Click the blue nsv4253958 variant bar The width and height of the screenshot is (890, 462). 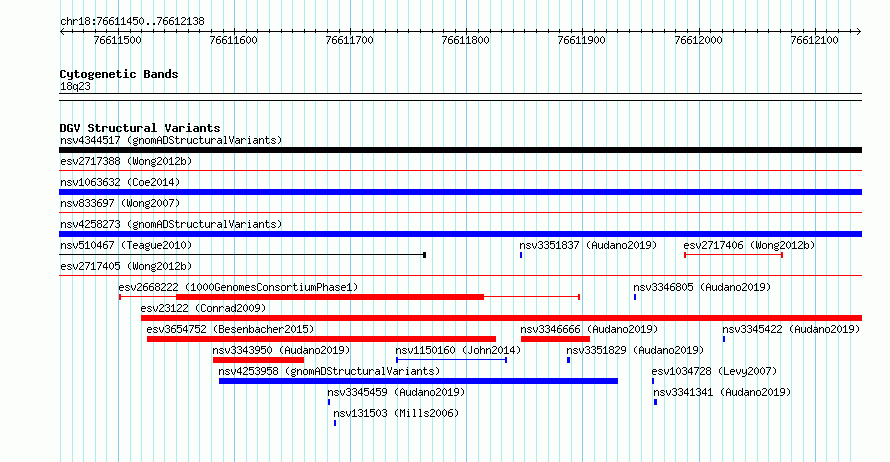tap(418, 381)
